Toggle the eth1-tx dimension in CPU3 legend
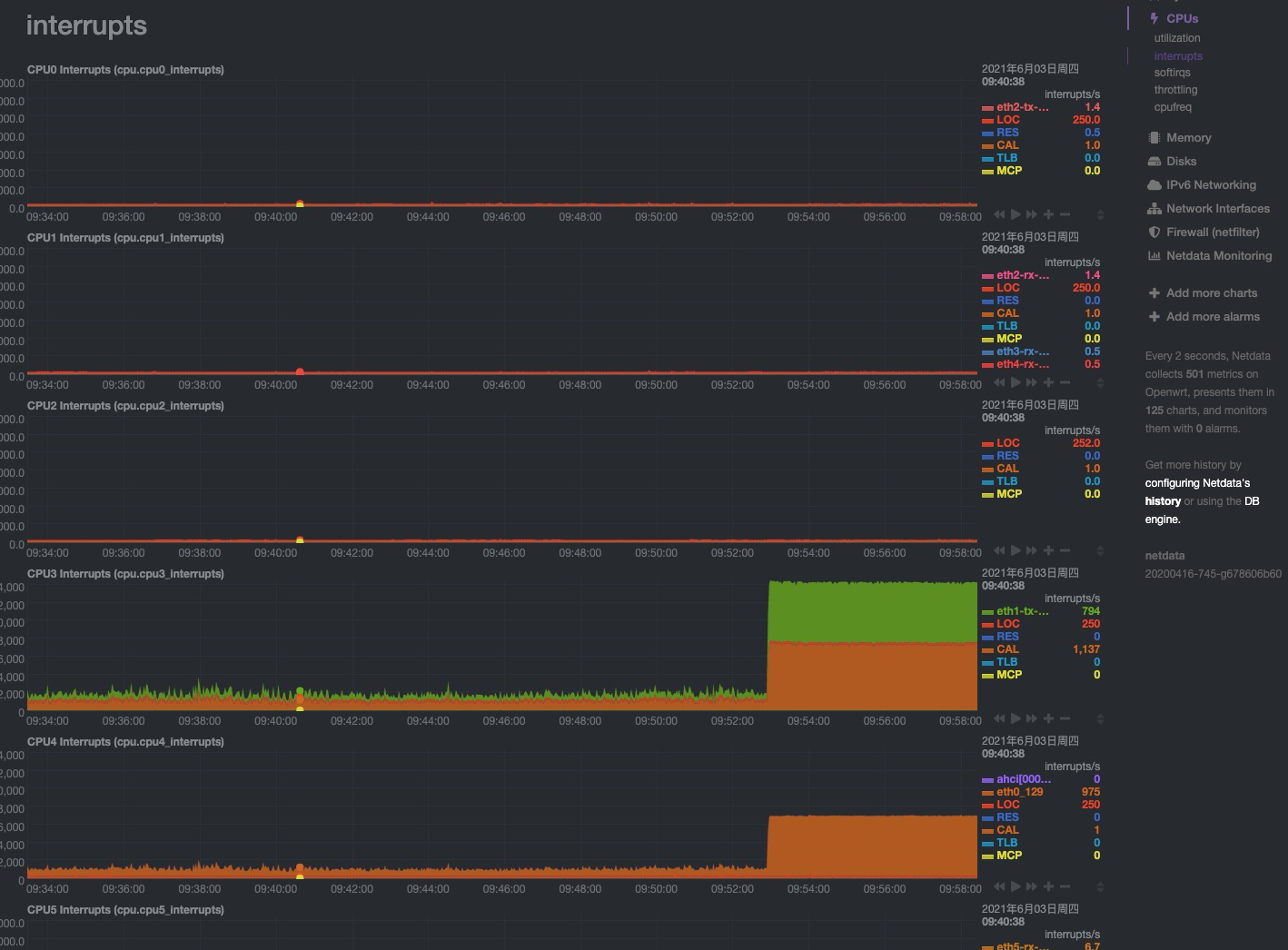This screenshot has height=950, width=1288. pos(1022,611)
